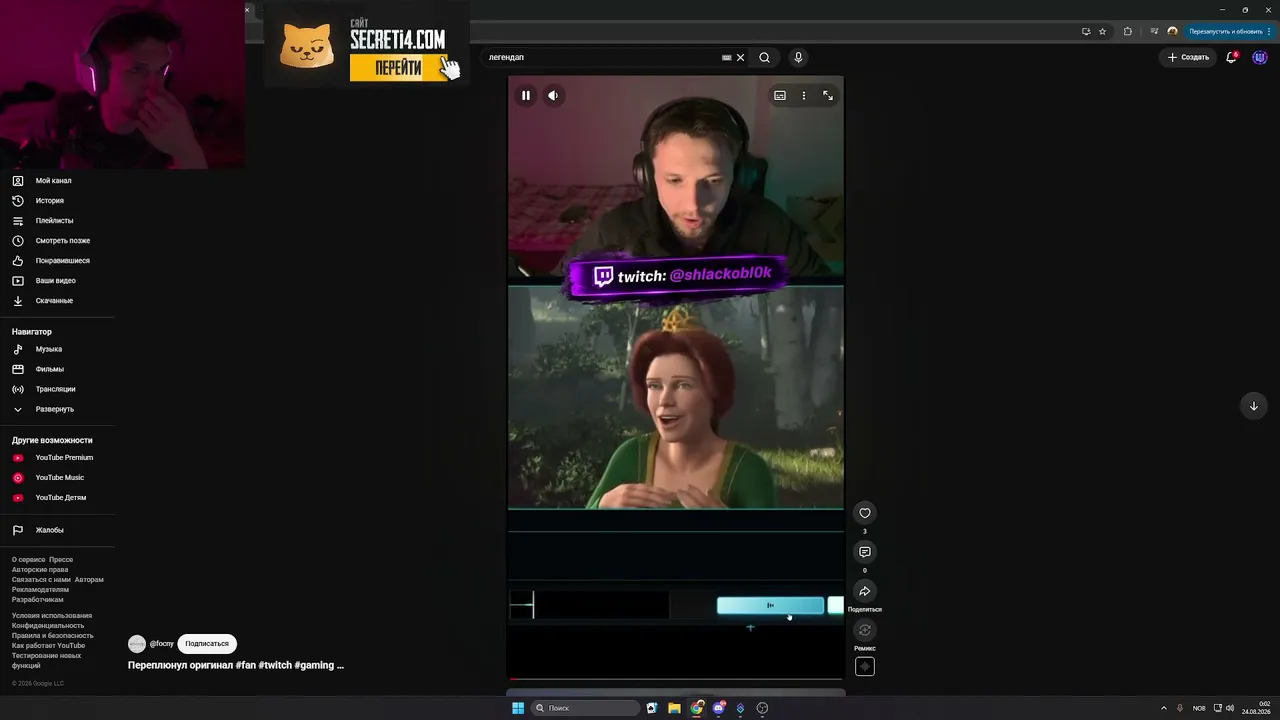Viewport: 1280px width, 720px height.
Task: Open the YouTube account avatar menu
Action: (1260, 58)
